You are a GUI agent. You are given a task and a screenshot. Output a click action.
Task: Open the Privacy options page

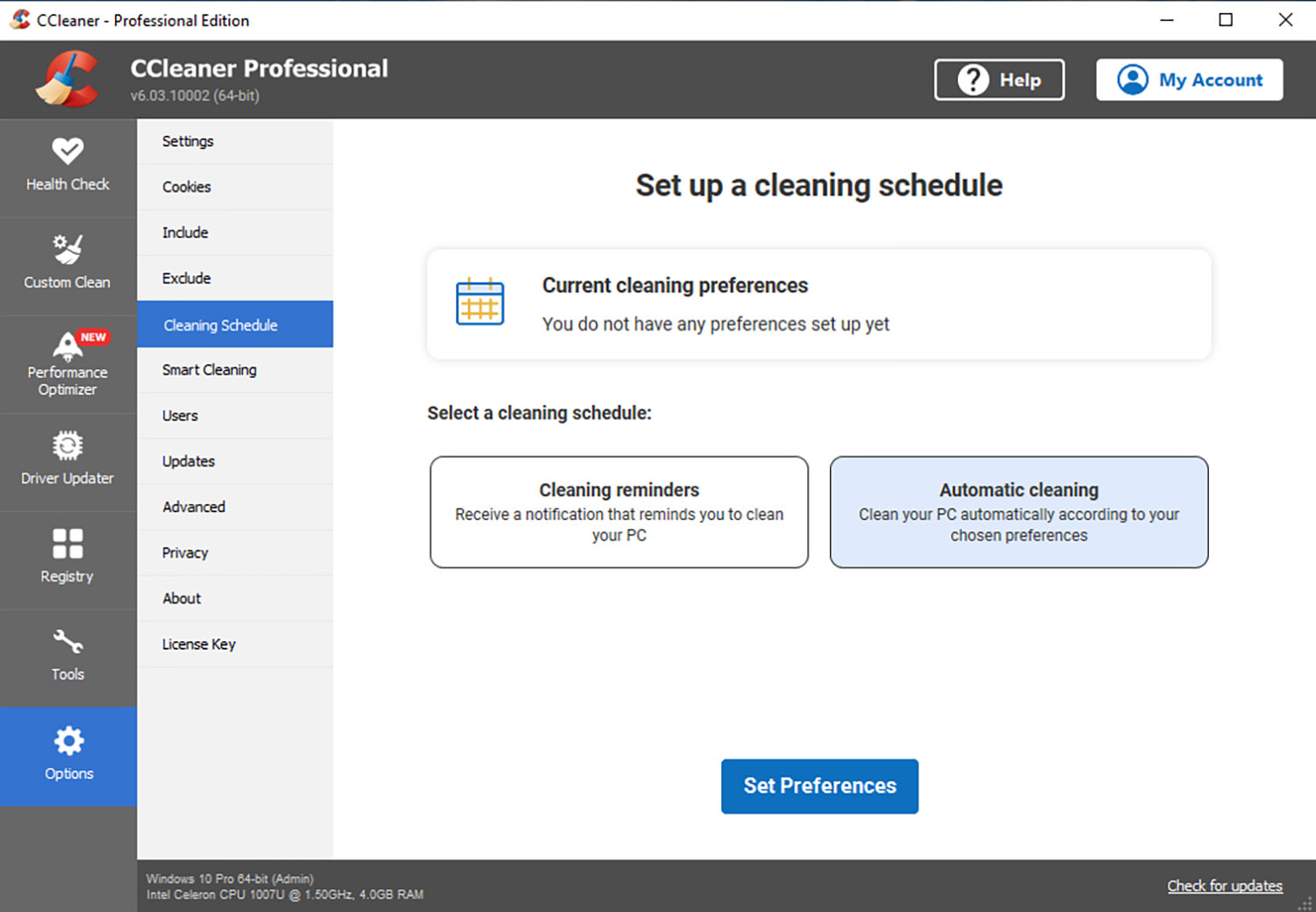point(235,552)
